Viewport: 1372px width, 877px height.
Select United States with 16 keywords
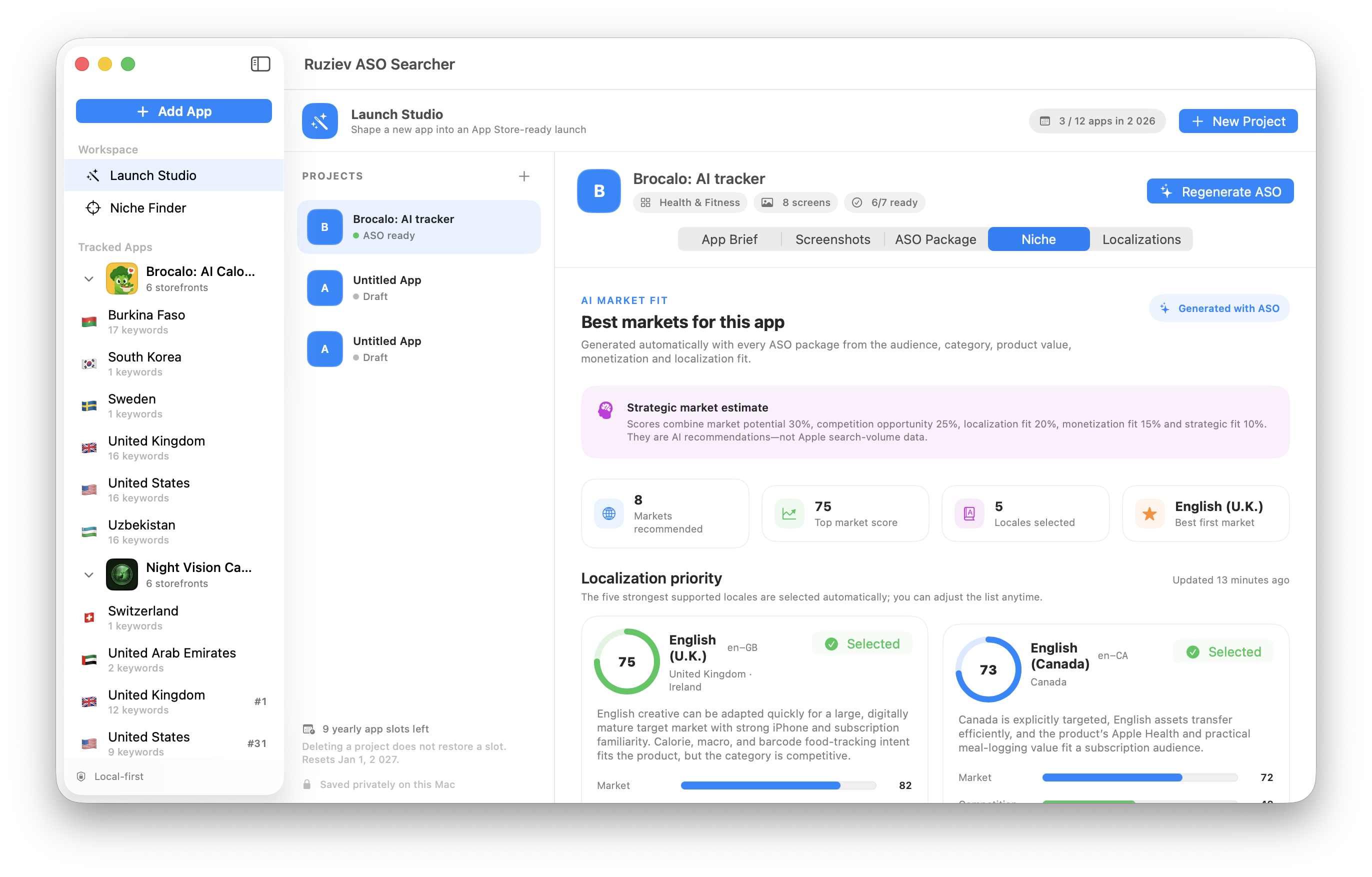[174, 489]
